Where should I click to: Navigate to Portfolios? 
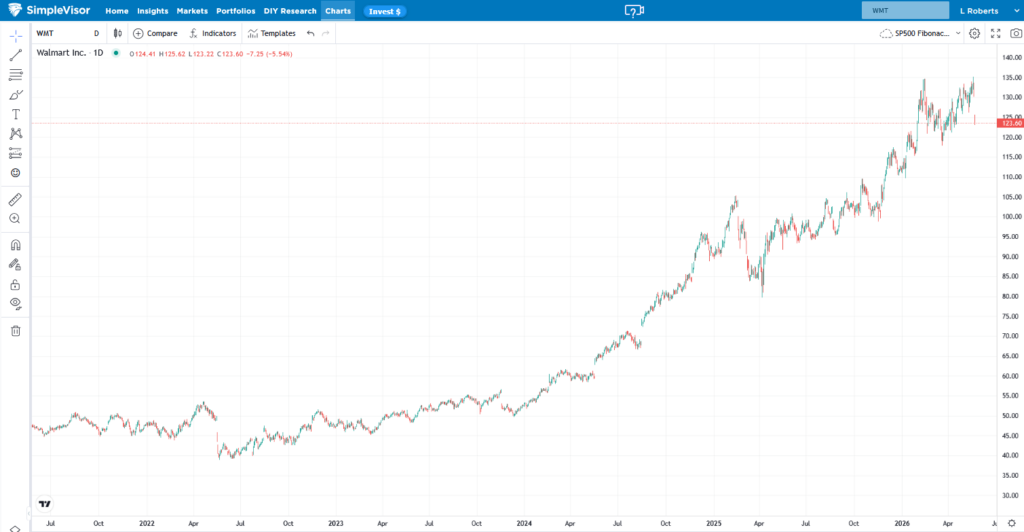coord(236,11)
